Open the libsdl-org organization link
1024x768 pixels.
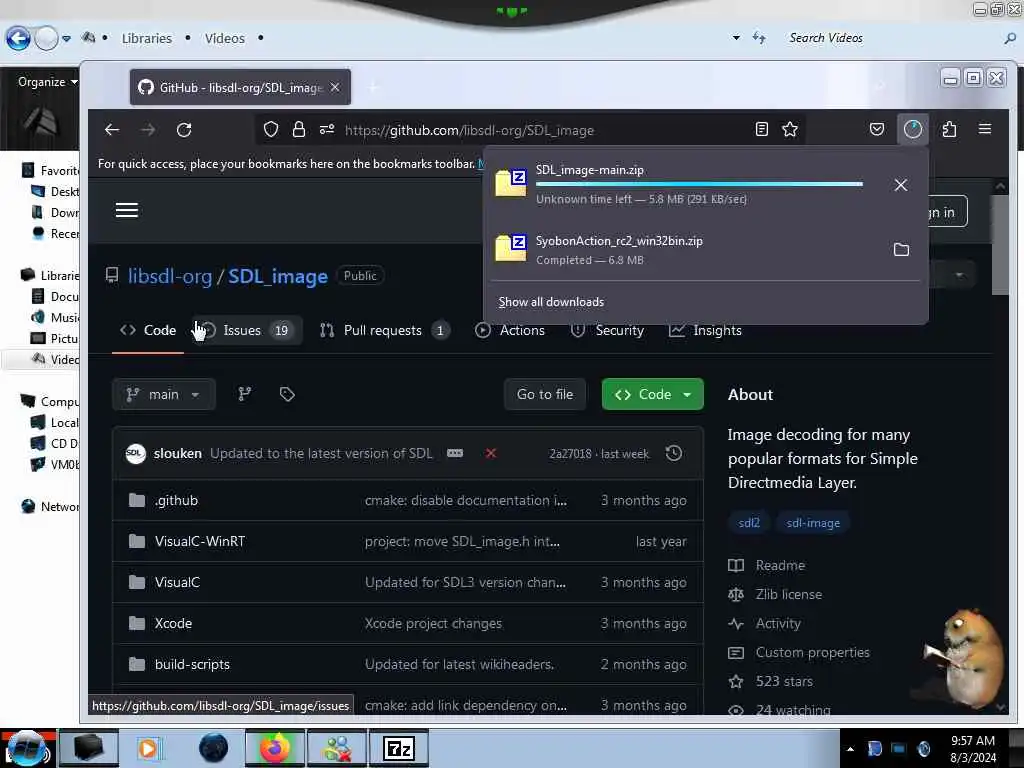pos(170,276)
